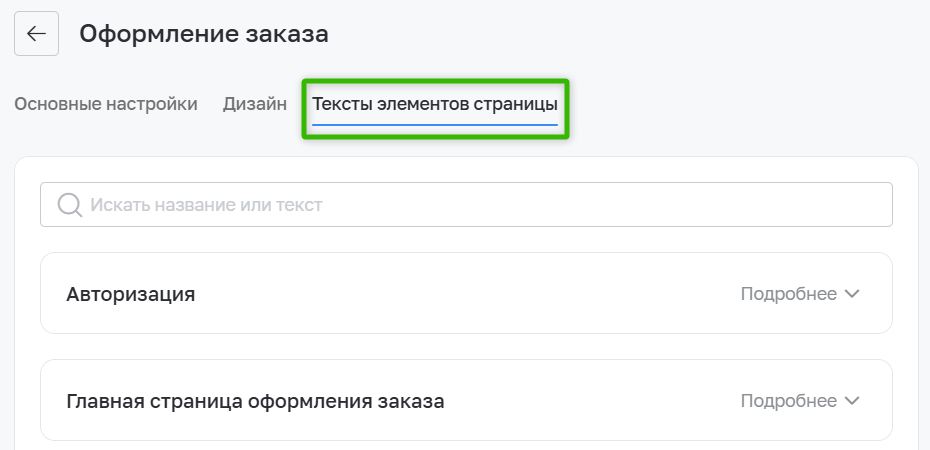The height and width of the screenshot is (450, 930).
Task: Expand Главная страница оформления заказа via Подробнее
Action: click(789, 401)
